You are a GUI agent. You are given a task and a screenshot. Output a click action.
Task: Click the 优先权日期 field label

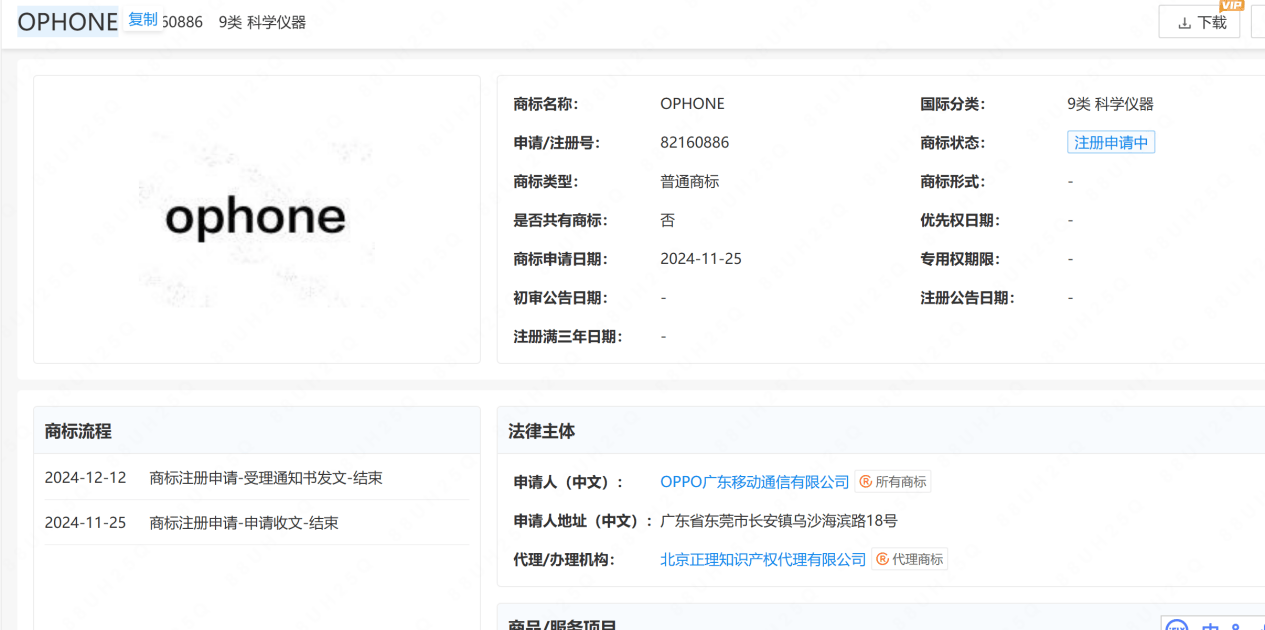pos(960,220)
